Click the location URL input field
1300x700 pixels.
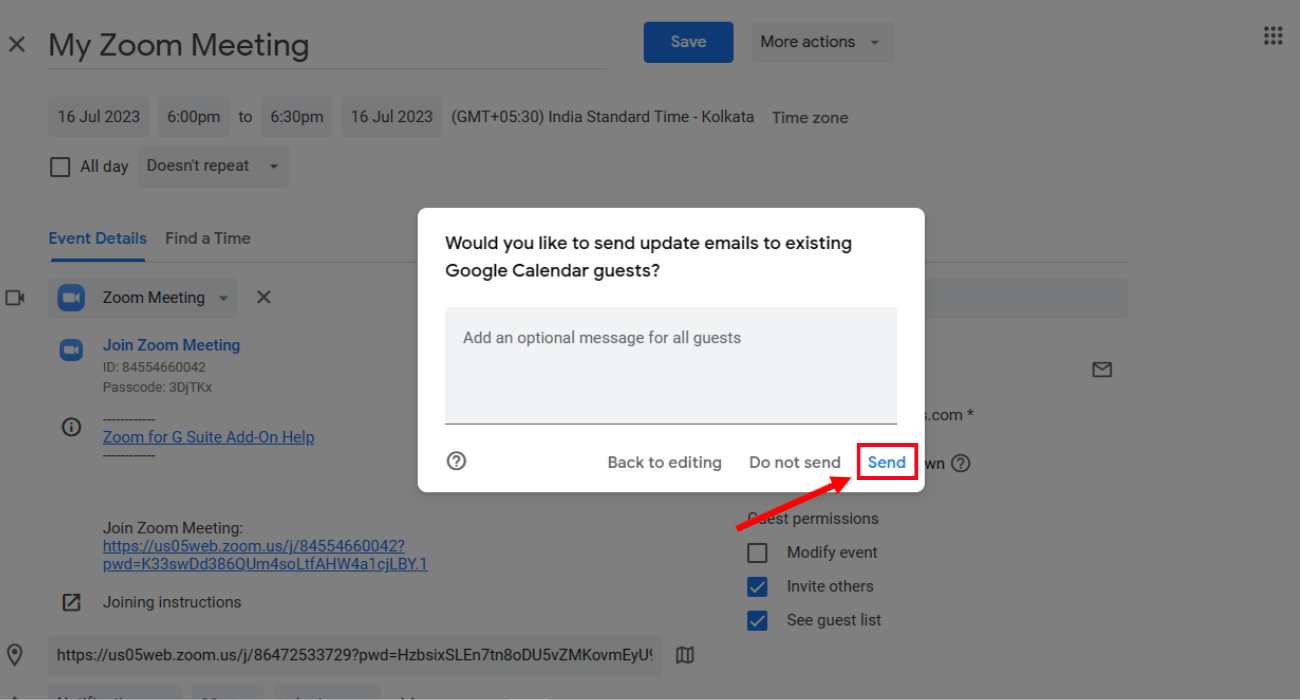coord(355,655)
